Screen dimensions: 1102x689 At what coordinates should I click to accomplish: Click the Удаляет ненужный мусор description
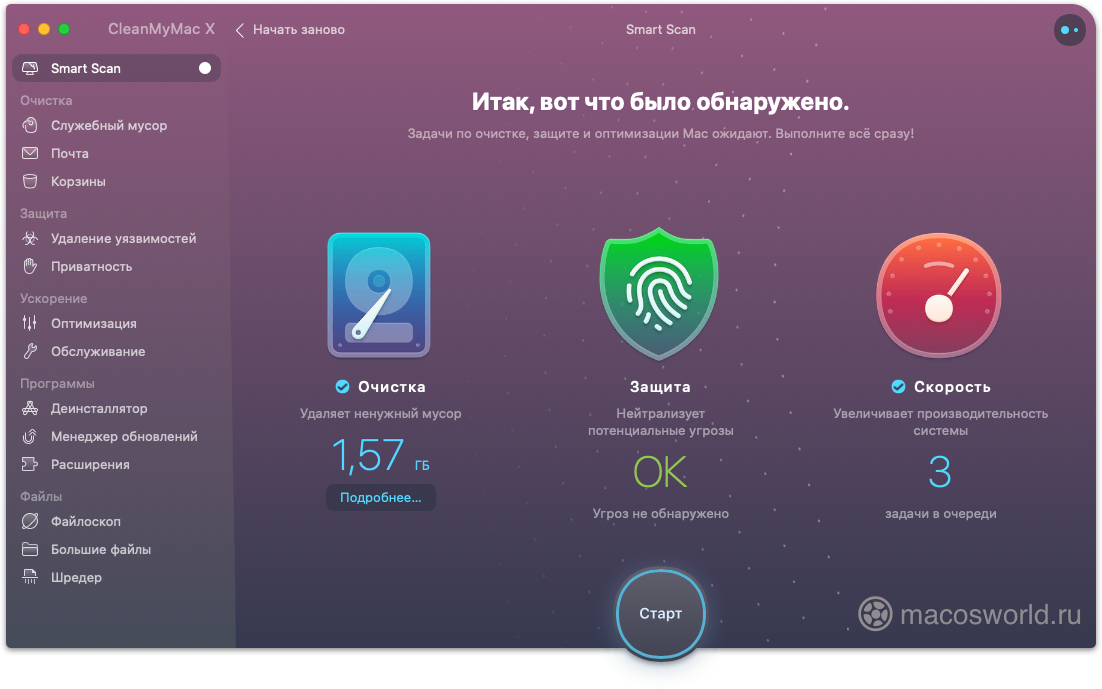[380, 414]
